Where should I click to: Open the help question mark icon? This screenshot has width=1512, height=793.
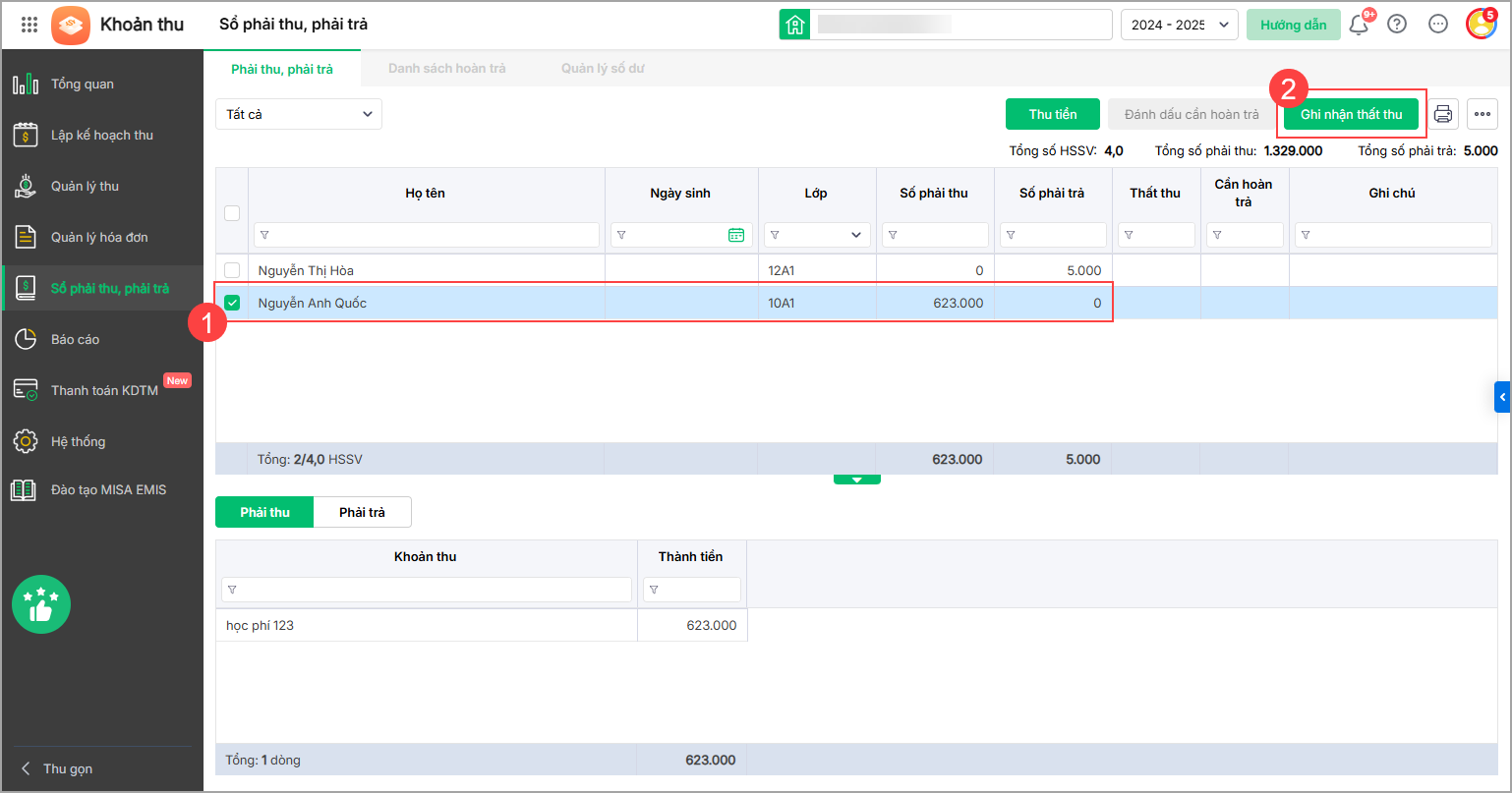pyautogui.click(x=1397, y=25)
